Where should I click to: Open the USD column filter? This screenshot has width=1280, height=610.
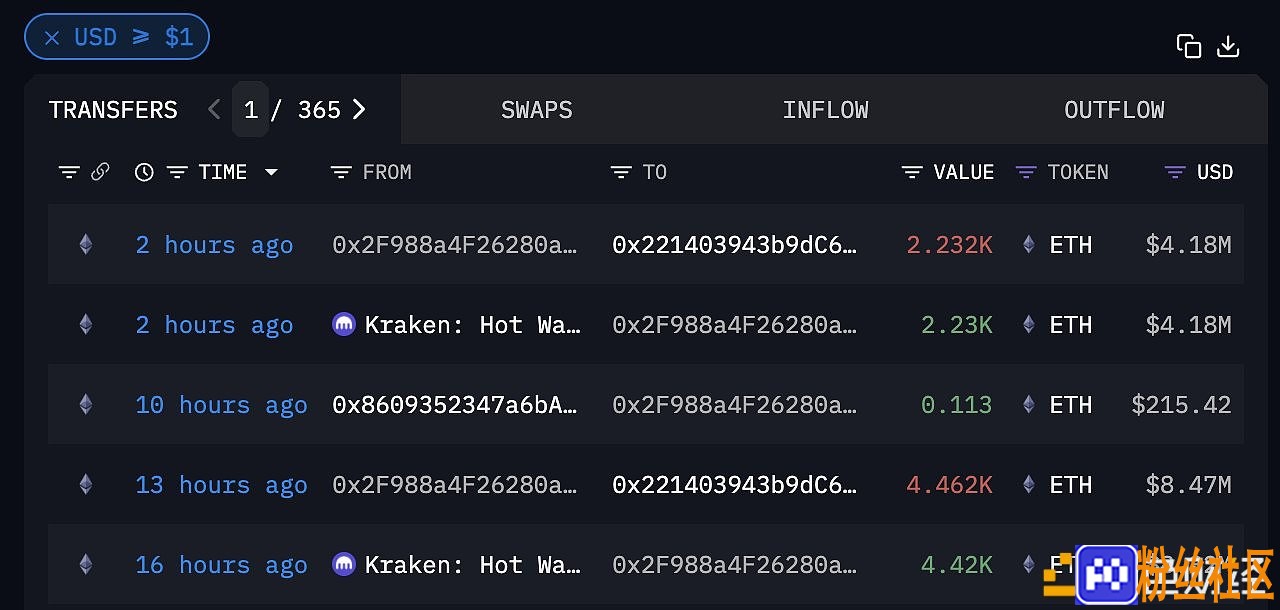pyautogui.click(x=1175, y=172)
